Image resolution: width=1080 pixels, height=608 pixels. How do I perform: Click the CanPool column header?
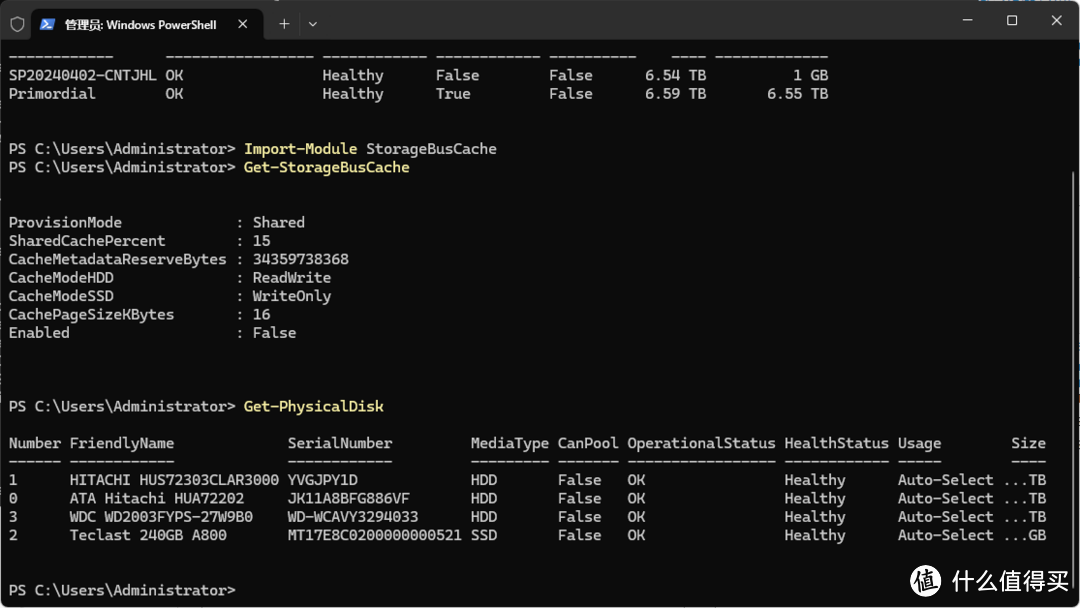tap(588, 443)
